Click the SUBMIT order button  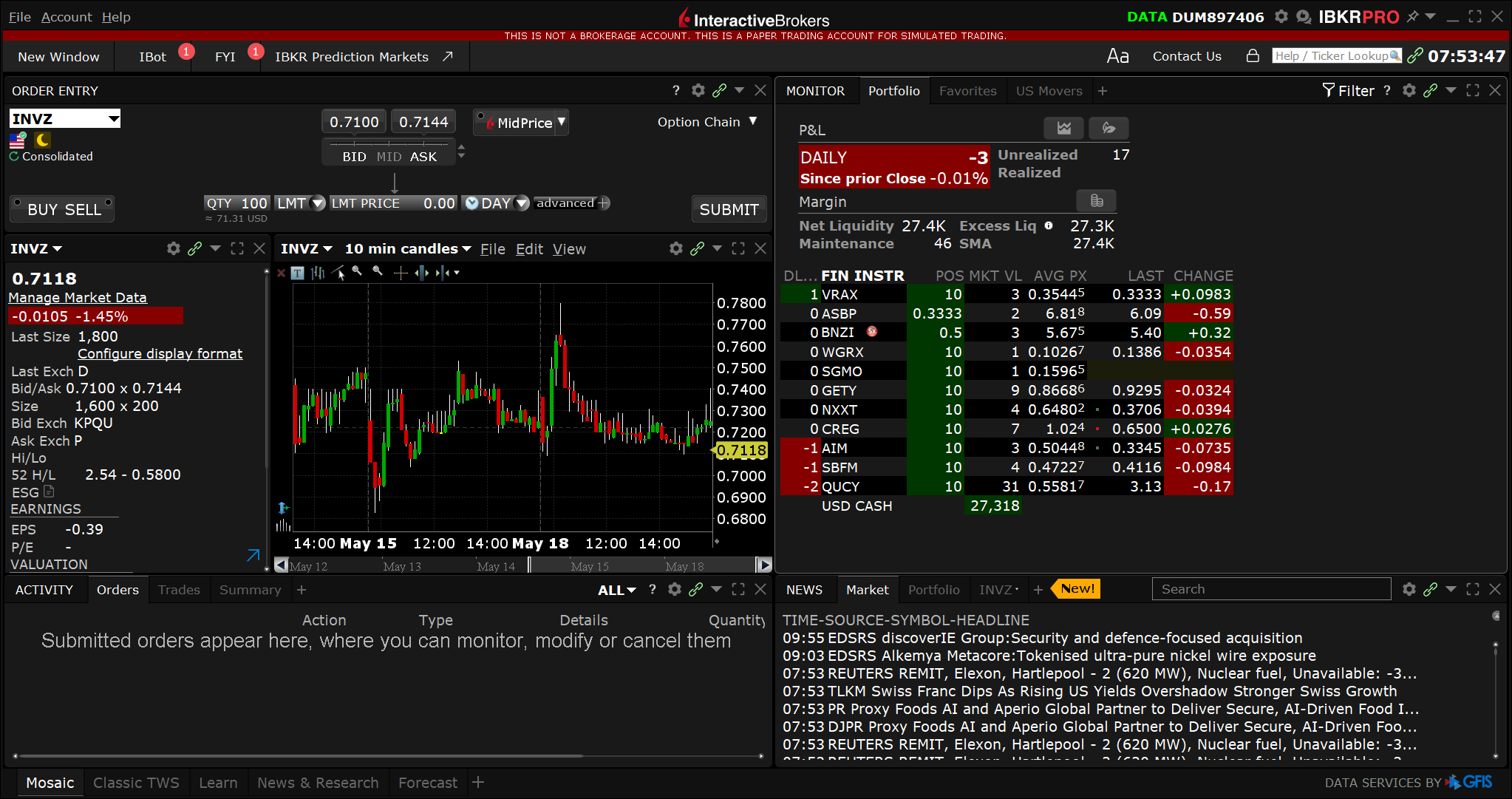point(729,209)
